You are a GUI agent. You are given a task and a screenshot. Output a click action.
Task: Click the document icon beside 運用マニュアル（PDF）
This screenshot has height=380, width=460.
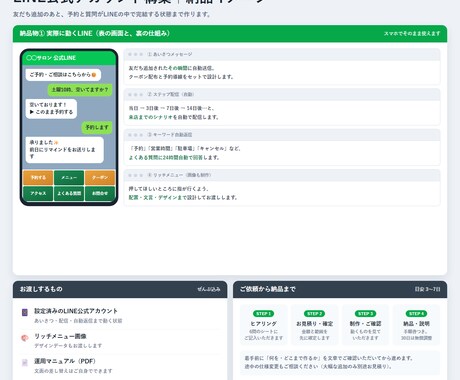tap(25, 363)
